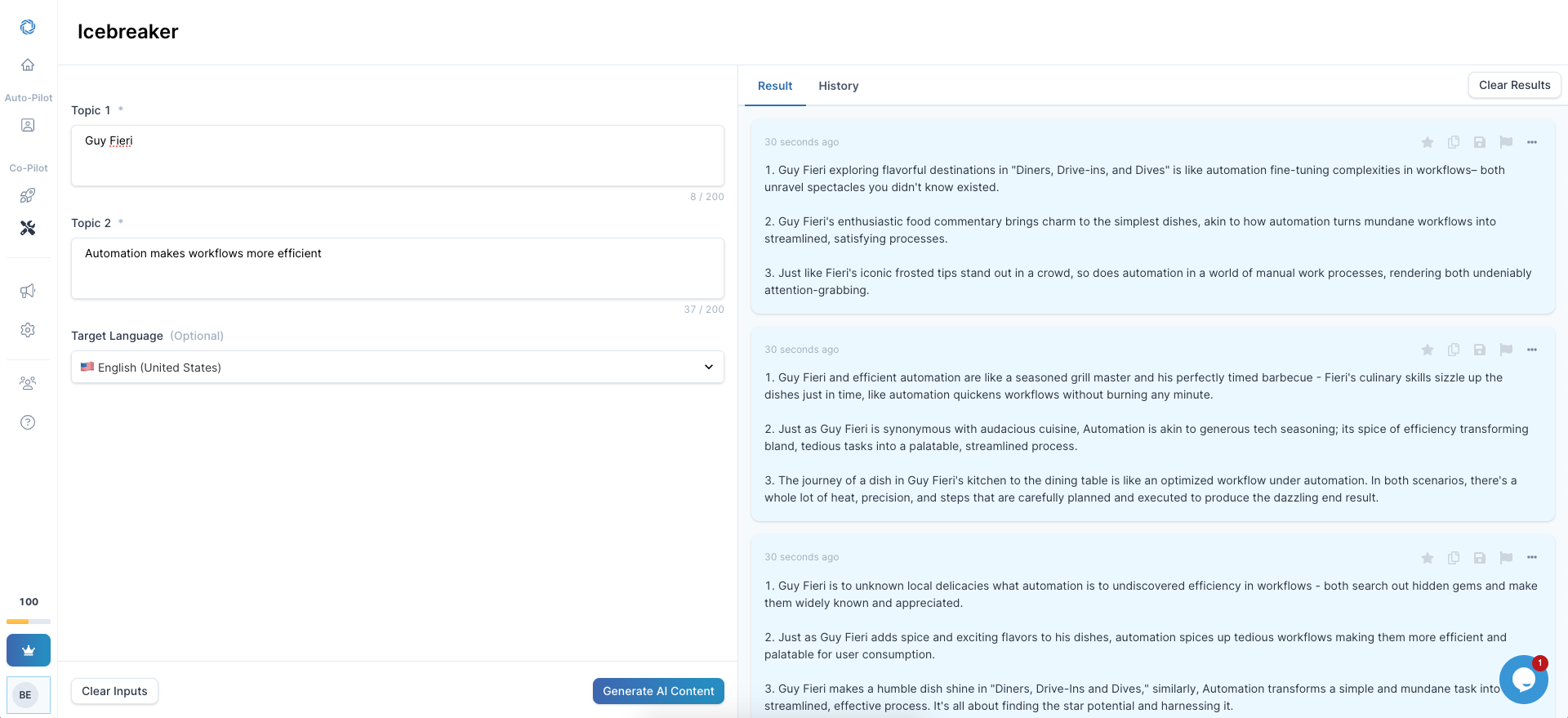
Task: Click the app logo in the sidebar
Action: [28, 27]
